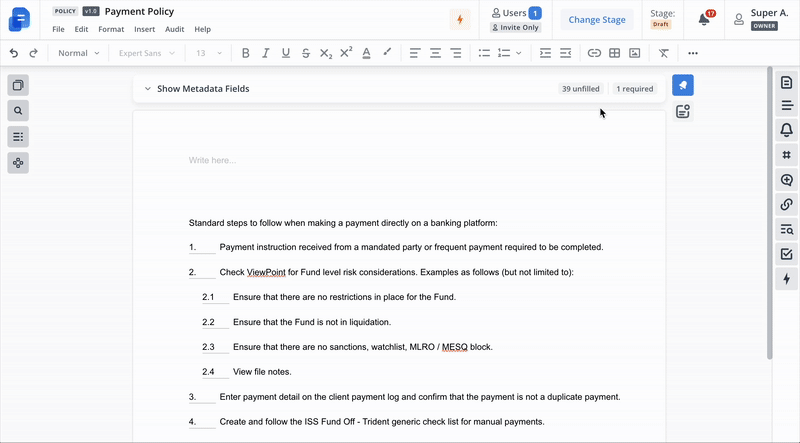This screenshot has height=443, width=800.
Task: Open the zoom-in magnifier in right sidebar
Action: (786, 180)
